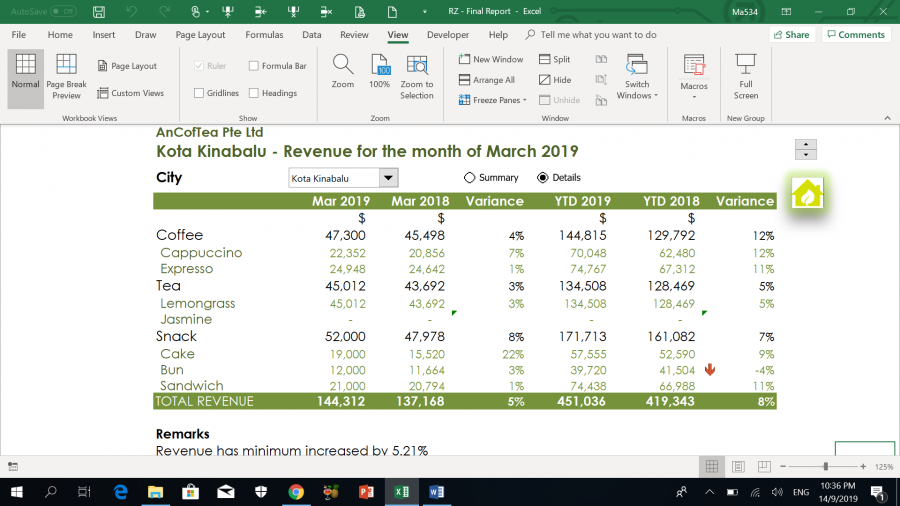900x506 pixels.
Task: Select the Details radio button
Action: pos(542,178)
